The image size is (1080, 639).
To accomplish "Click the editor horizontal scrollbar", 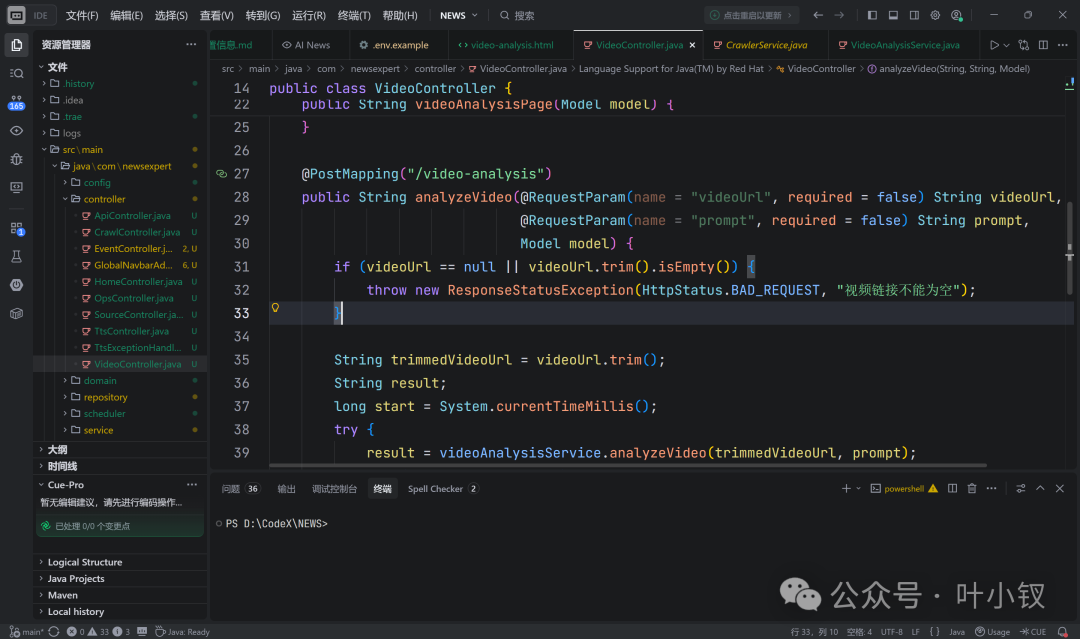I will click(628, 465).
